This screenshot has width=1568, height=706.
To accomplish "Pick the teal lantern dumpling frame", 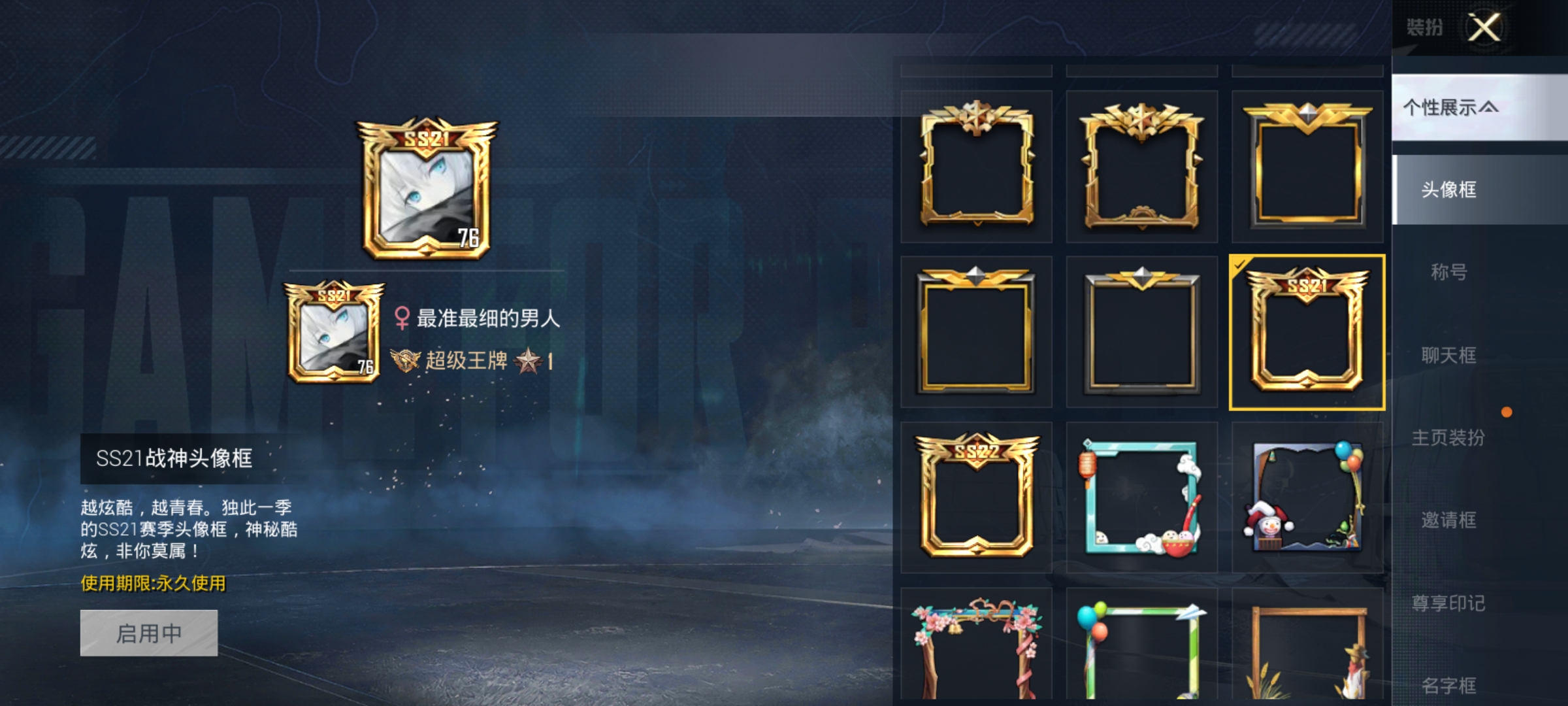I will [x=1142, y=497].
